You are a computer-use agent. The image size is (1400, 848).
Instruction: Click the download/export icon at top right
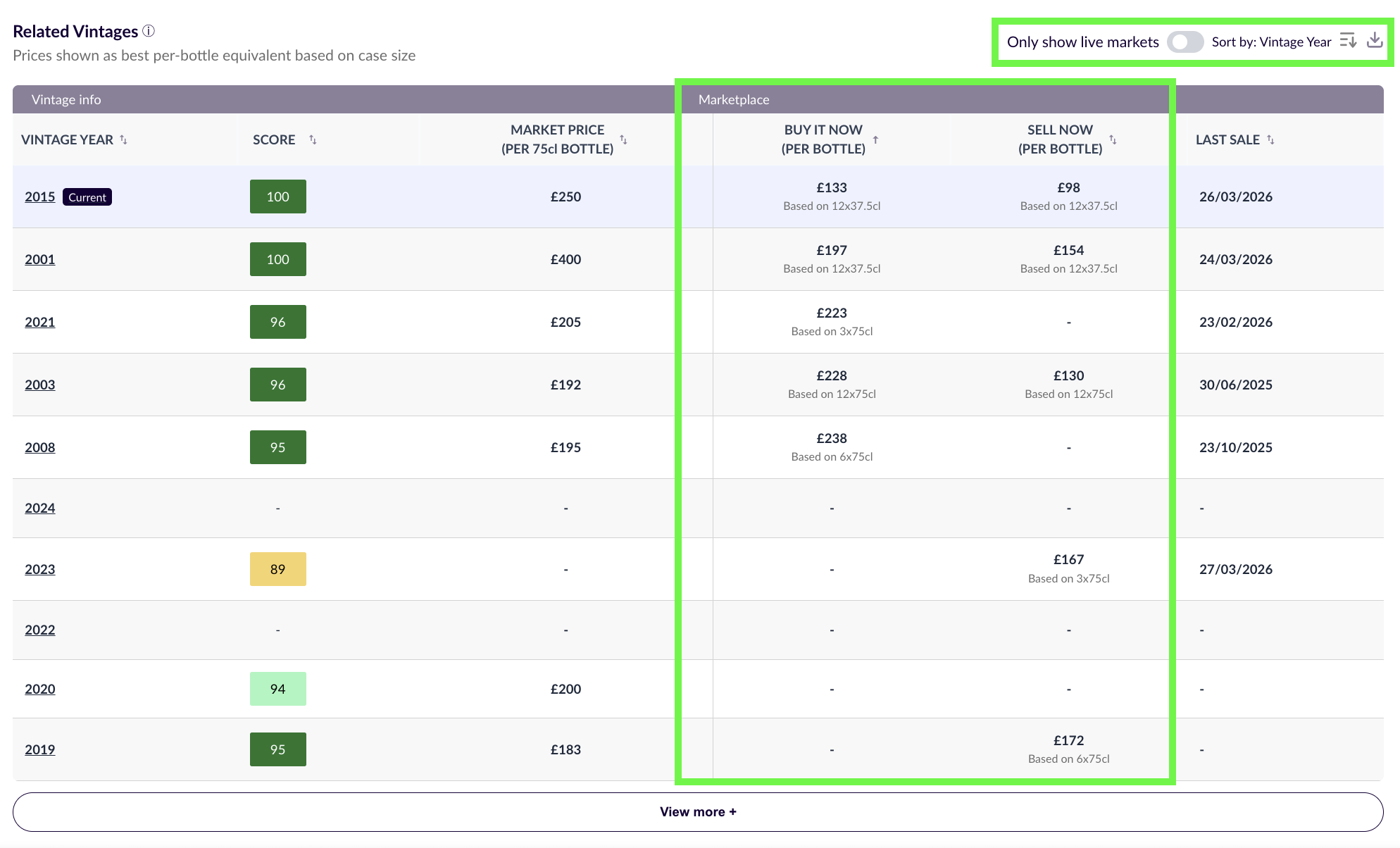pyautogui.click(x=1374, y=40)
